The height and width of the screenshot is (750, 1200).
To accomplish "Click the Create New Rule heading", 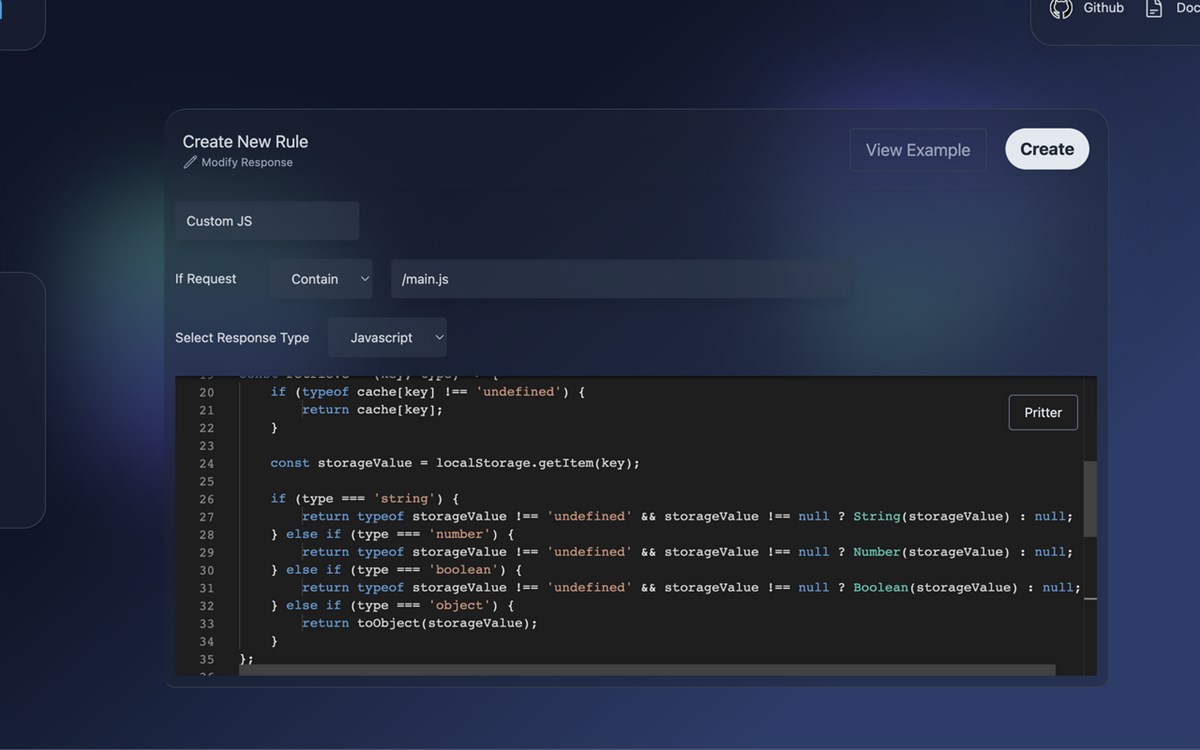I will (244, 141).
